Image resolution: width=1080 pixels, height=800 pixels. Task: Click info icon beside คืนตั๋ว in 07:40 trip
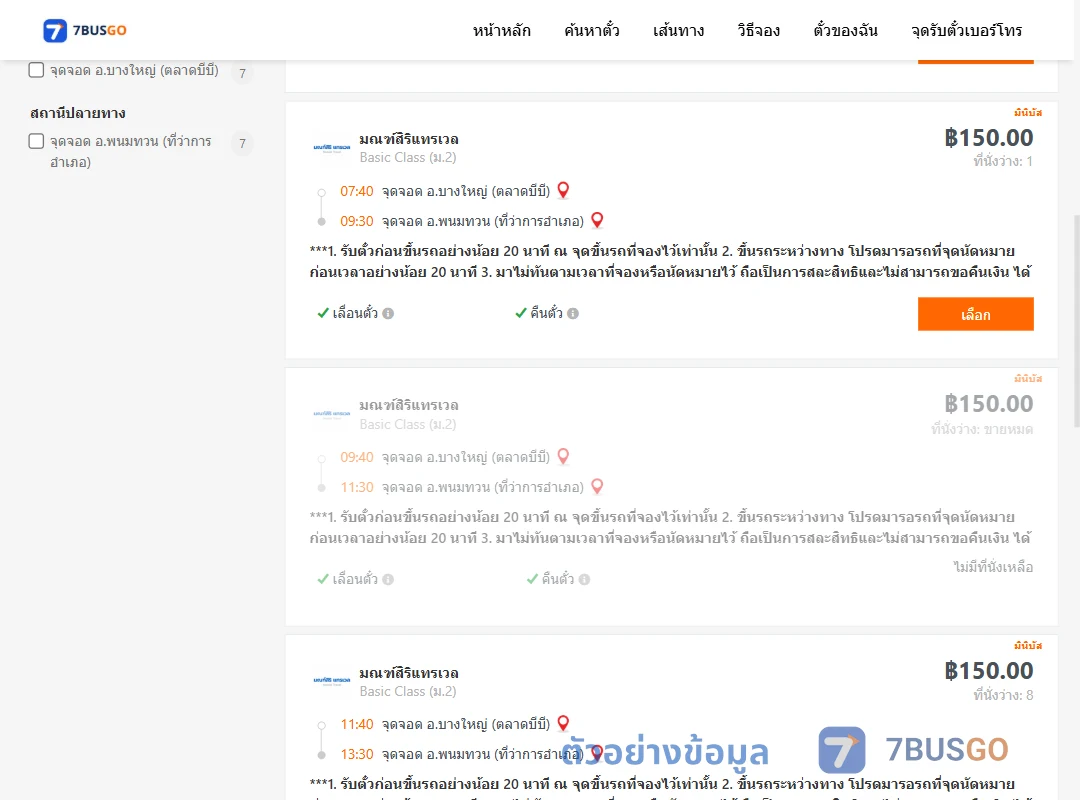(573, 314)
